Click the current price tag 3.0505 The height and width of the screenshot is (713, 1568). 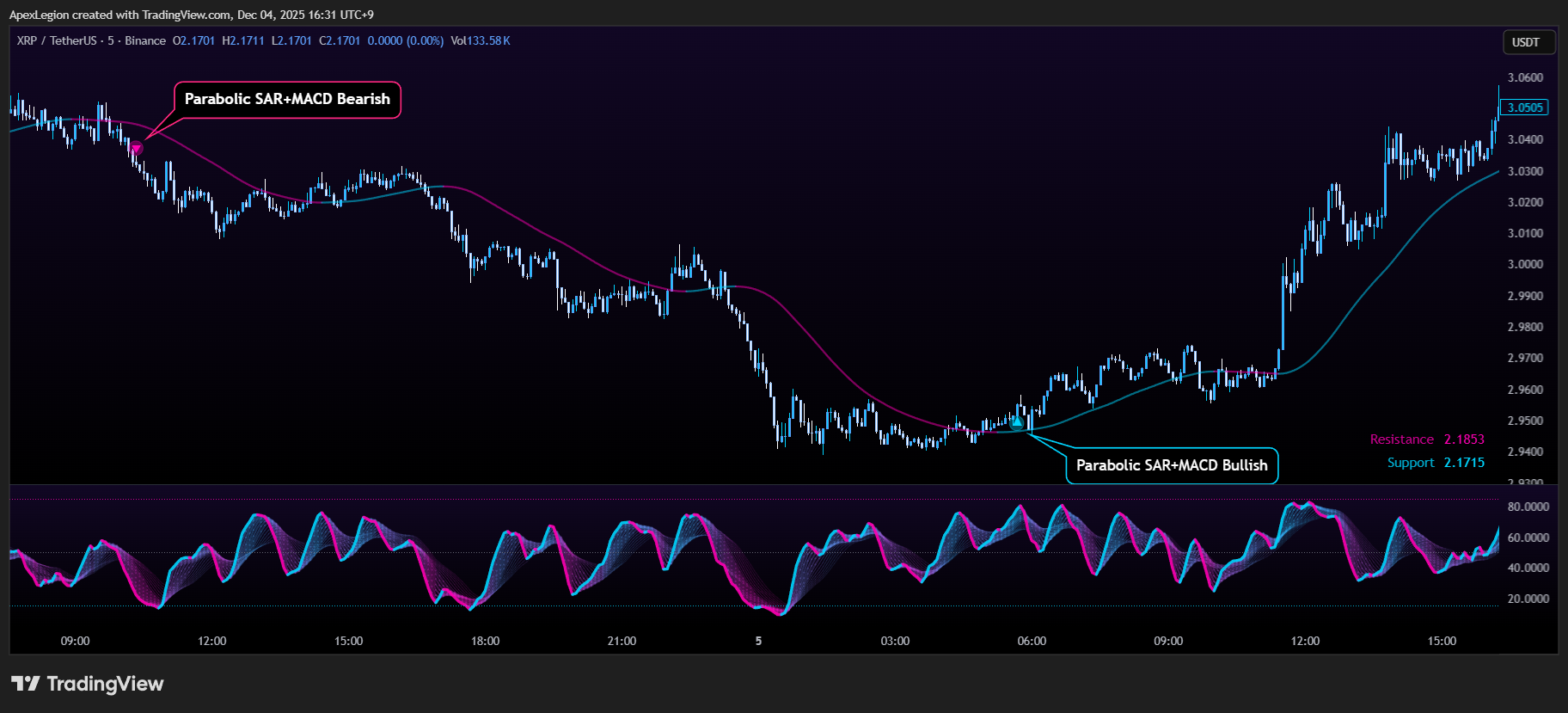pyautogui.click(x=1525, y=108)
